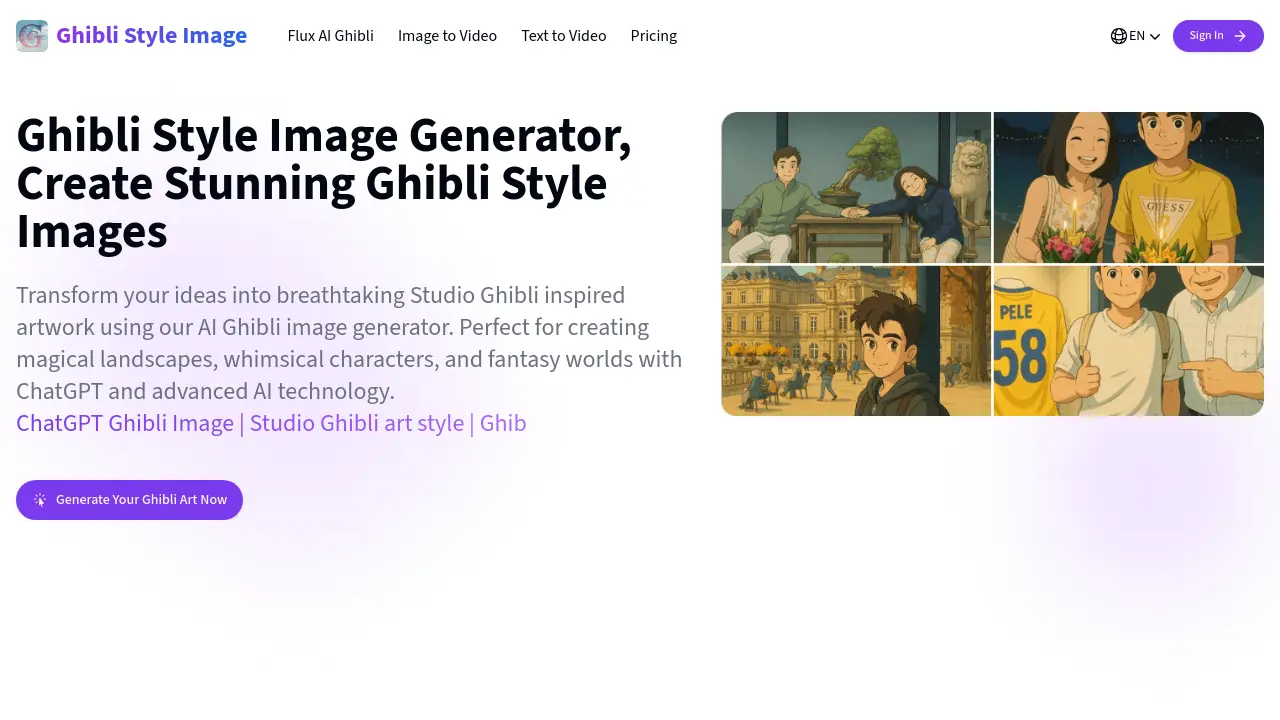Open the Pricing page
The height and width of the screenshot is (720, 1280).
(653, 36)
